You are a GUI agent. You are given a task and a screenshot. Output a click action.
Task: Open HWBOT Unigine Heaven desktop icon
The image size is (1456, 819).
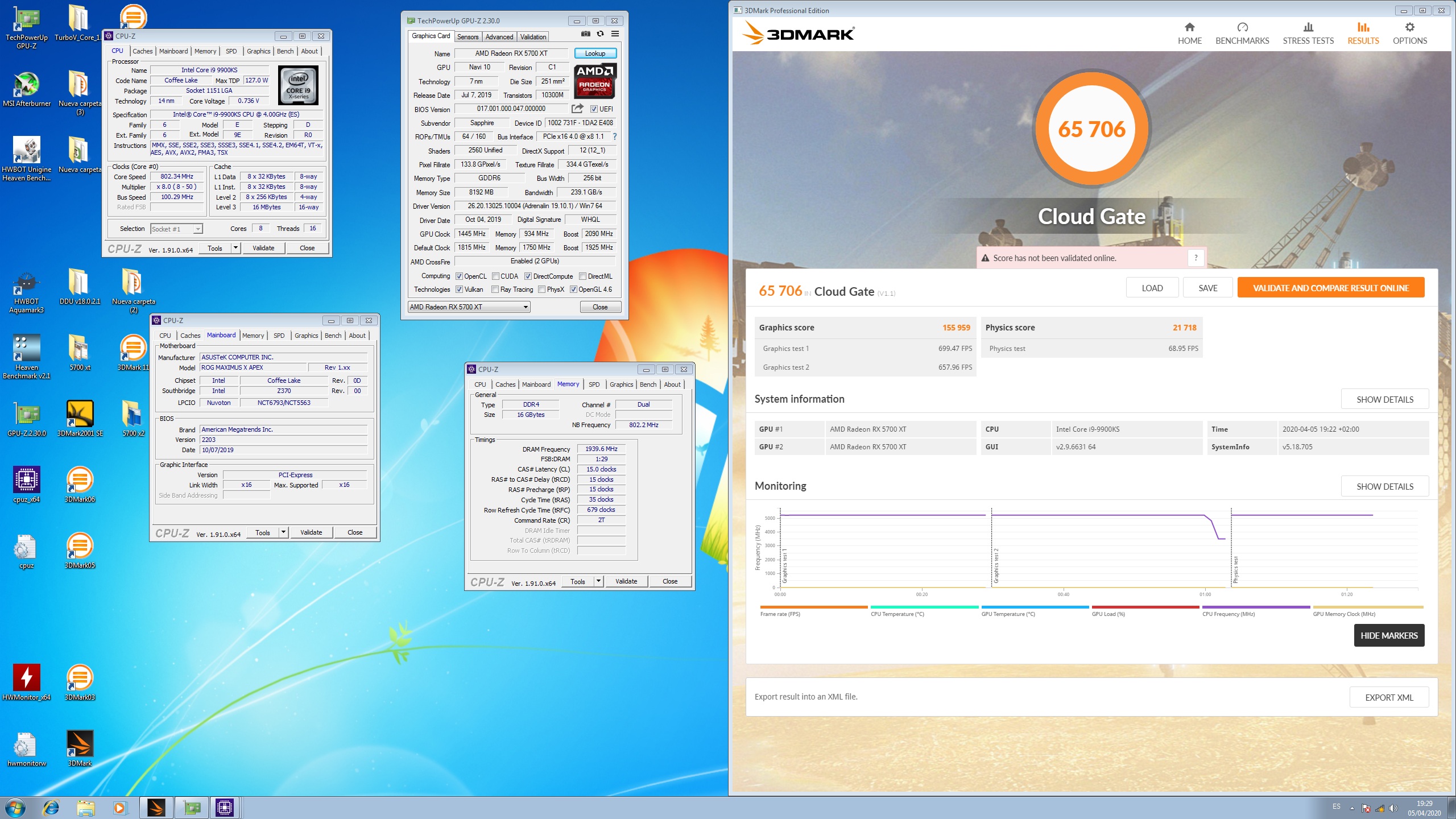26,159
